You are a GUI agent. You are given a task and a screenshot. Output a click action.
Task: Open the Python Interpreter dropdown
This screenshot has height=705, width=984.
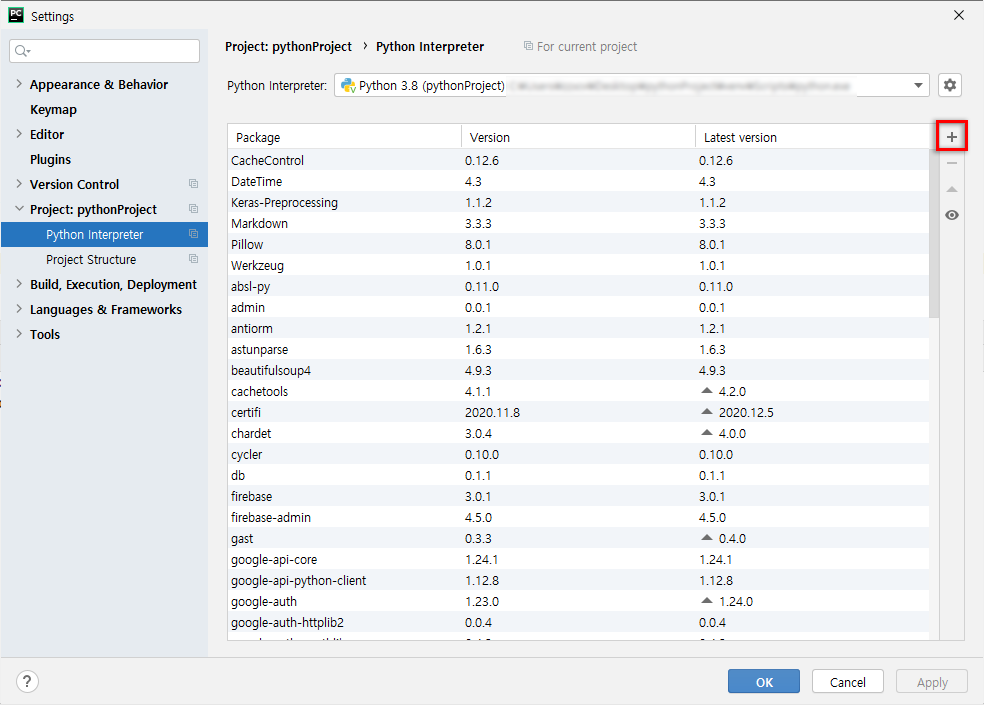tap(918, 85)
